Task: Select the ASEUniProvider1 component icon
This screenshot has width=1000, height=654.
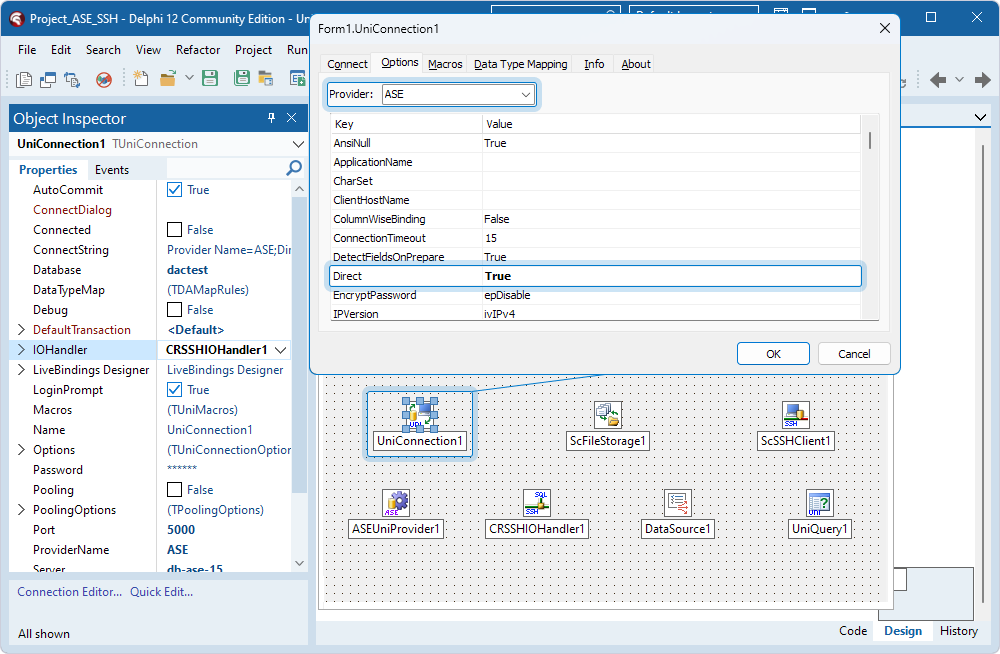Action: pos(395,503)
